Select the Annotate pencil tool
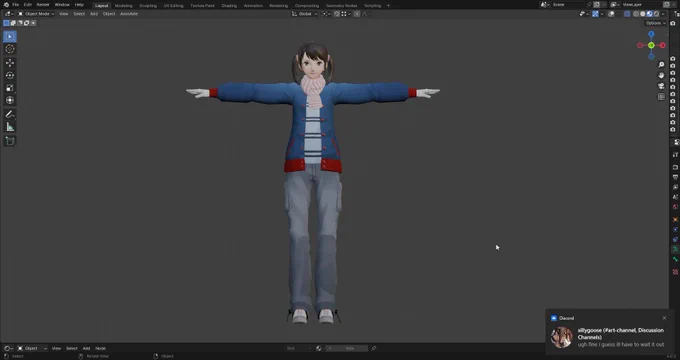This screenshot has width=680, height=360. pyautogui.click(x=10, y=115)
